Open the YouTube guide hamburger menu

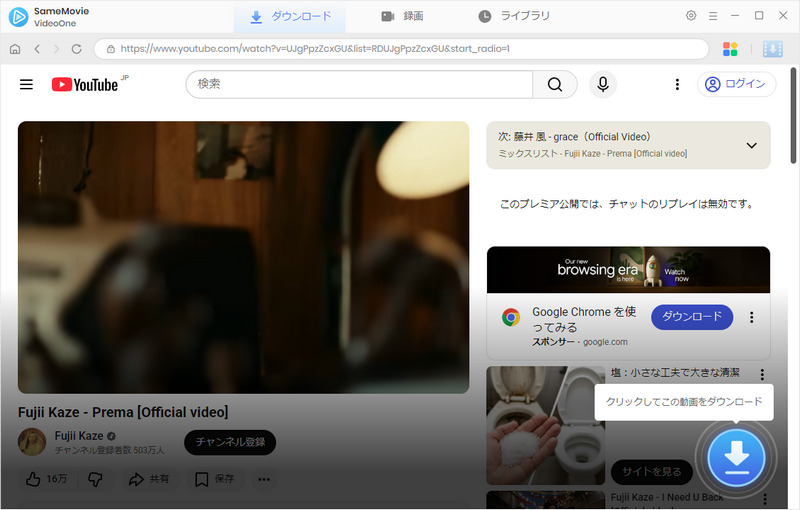26,84
